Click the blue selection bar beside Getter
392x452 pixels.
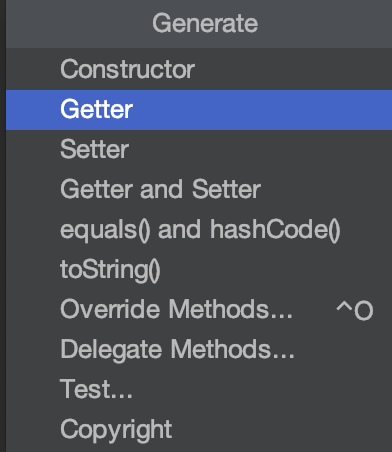(x=260, y=110)
